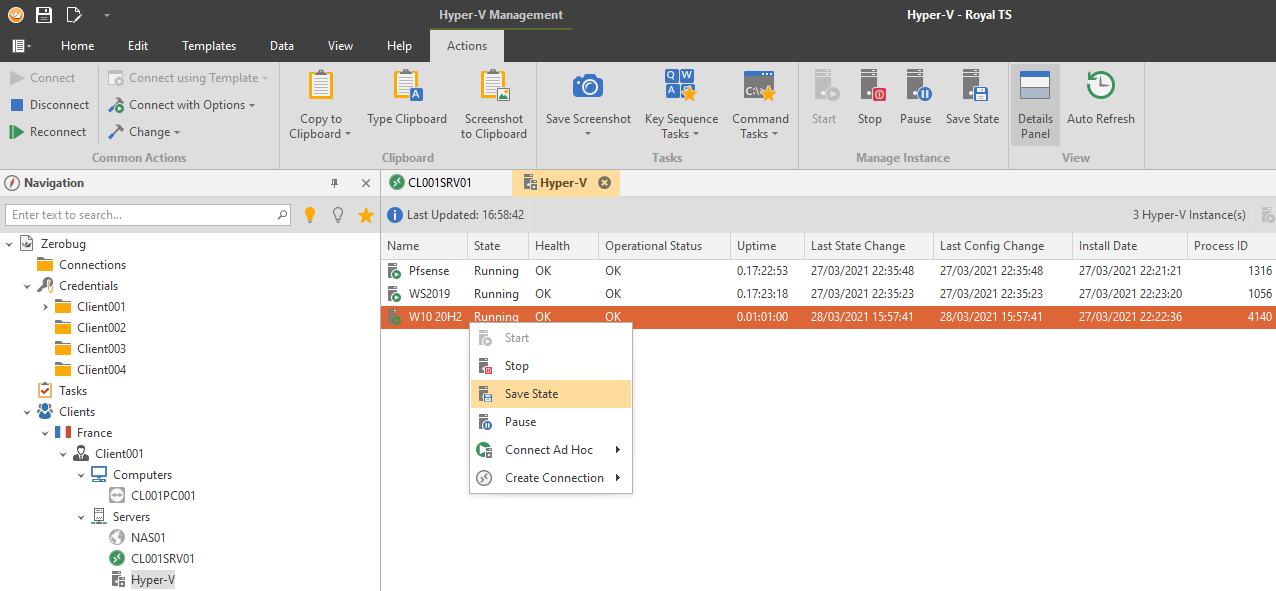The height and width of the screenshot is (591, 1276).
Task: Open Create Connection submenu
Action: (x=551, y=478)
